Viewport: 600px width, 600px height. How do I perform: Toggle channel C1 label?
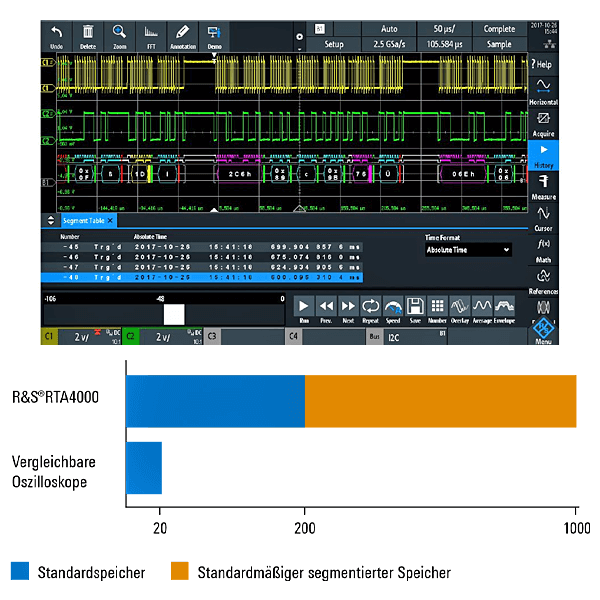coord(49,336)
